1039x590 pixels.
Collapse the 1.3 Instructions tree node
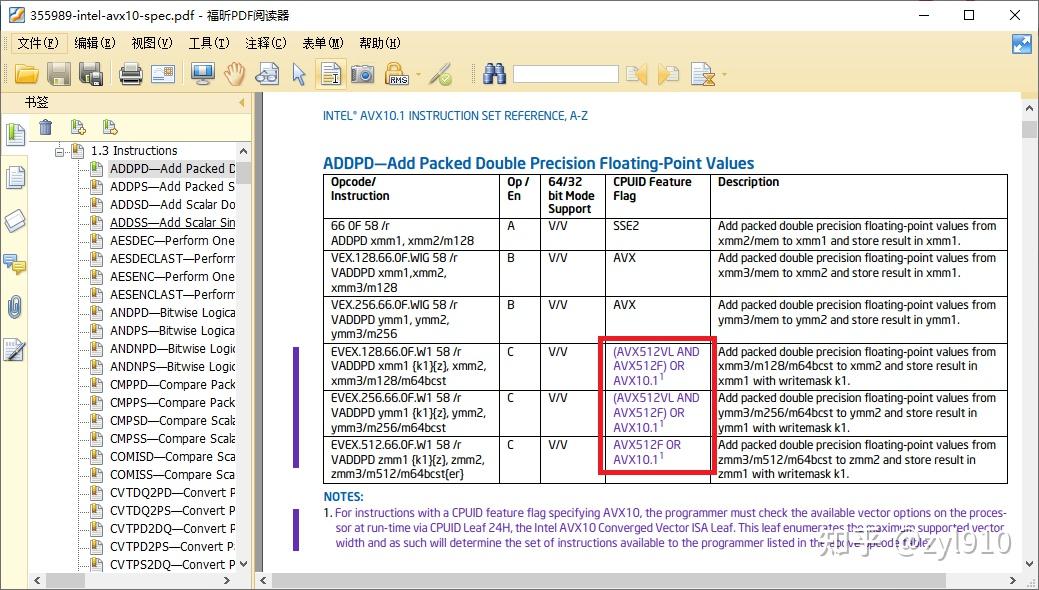coord(60,151)
